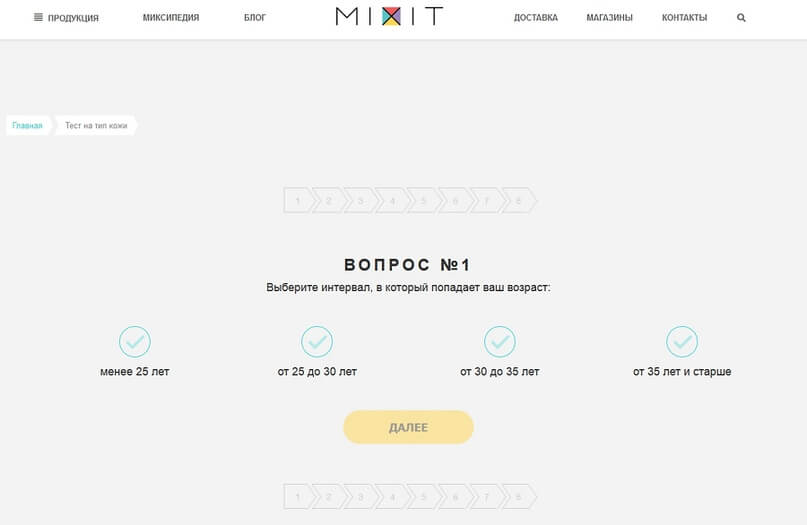This screenshot has width=807, height=525.
Task: Click the MIXIT logo
Action: (389, 17)
